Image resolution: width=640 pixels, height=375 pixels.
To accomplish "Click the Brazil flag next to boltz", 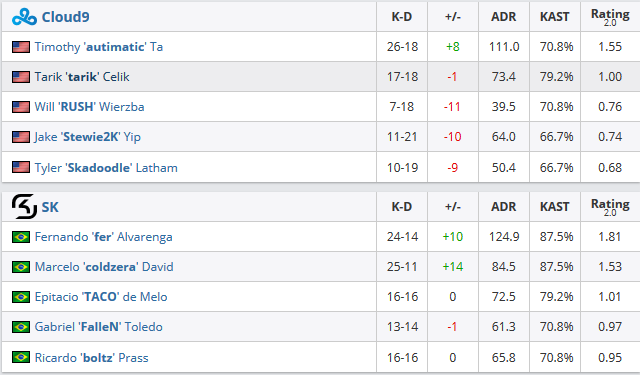I will pyautogui.click(x=21, y=357).
